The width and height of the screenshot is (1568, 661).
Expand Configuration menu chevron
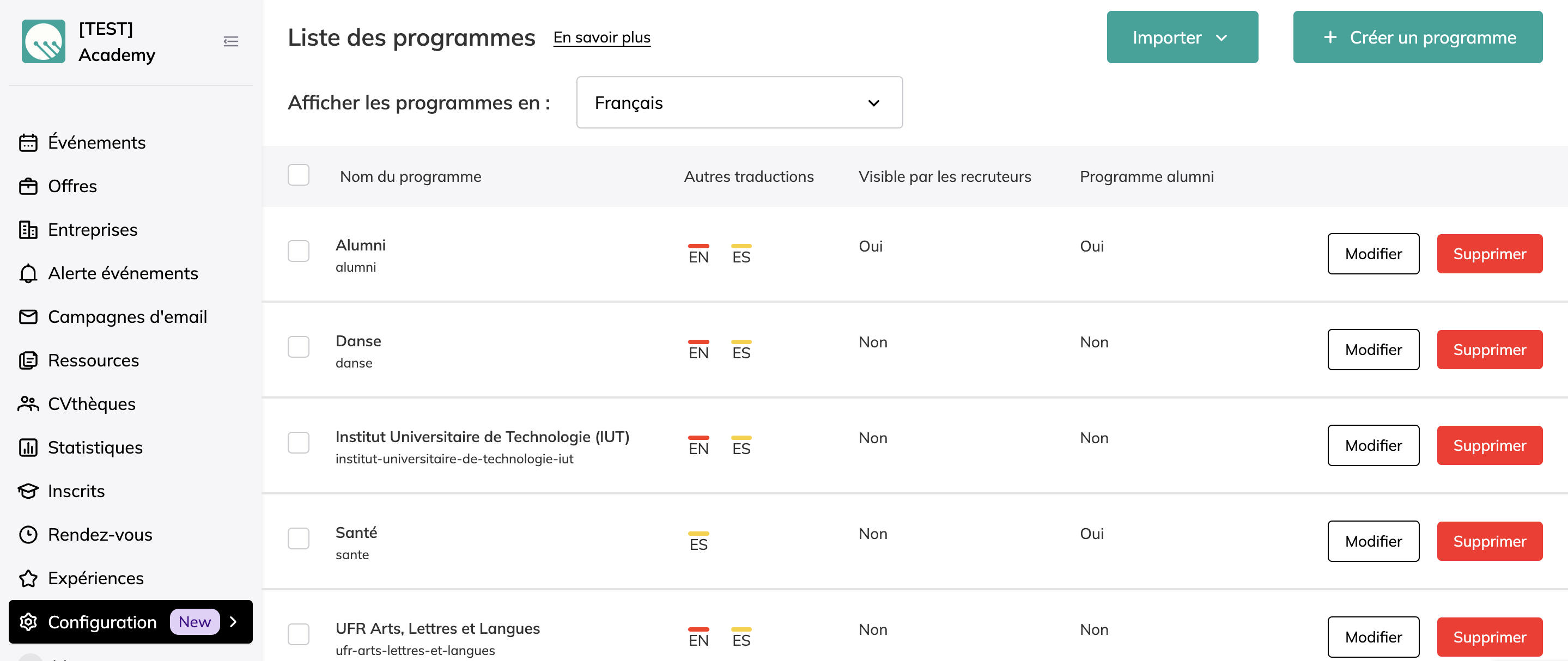[233, 621]
